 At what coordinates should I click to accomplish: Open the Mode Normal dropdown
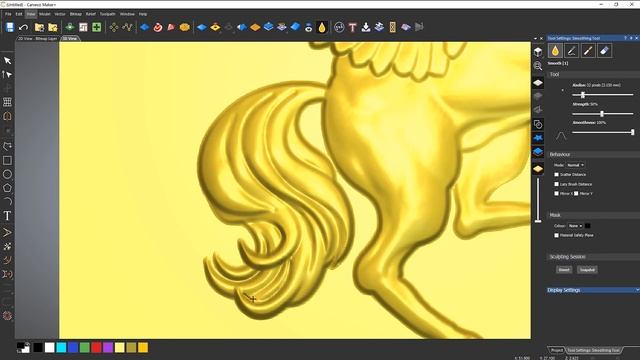coord(575,165)
